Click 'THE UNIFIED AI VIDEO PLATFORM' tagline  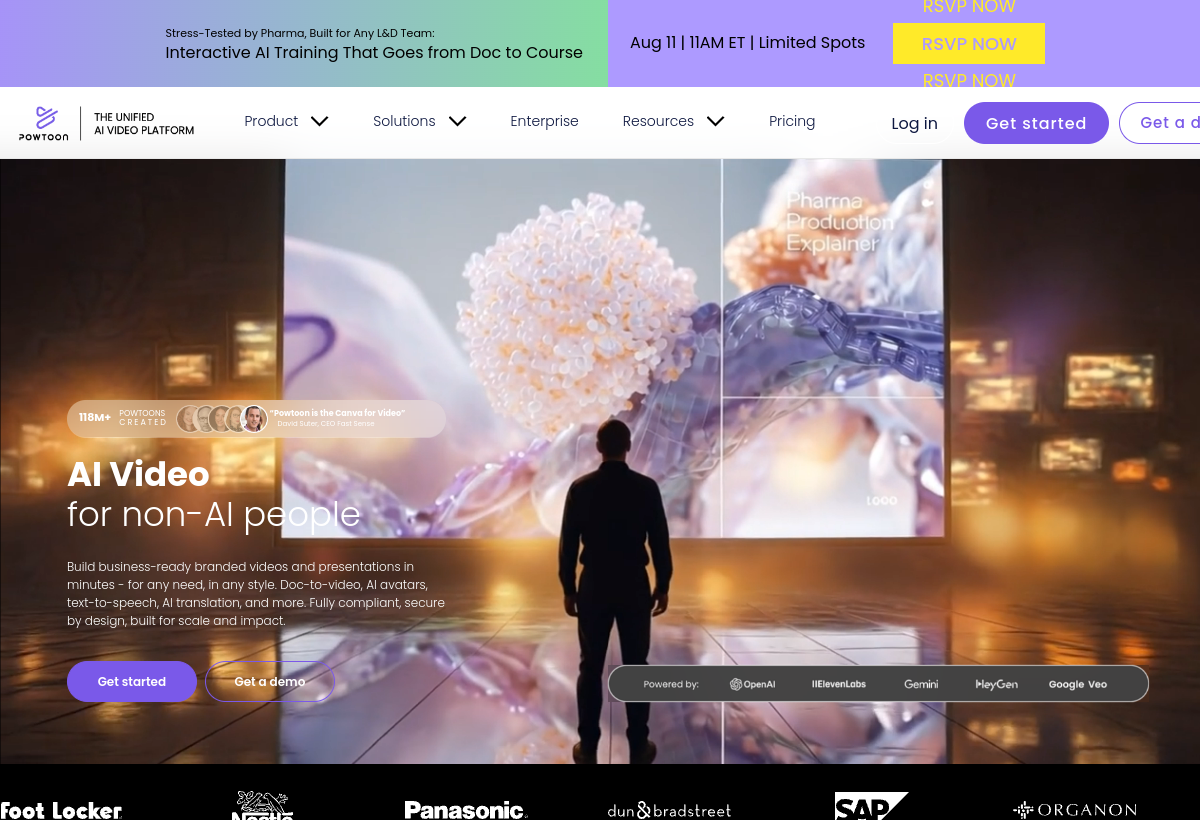pos(144,124)
